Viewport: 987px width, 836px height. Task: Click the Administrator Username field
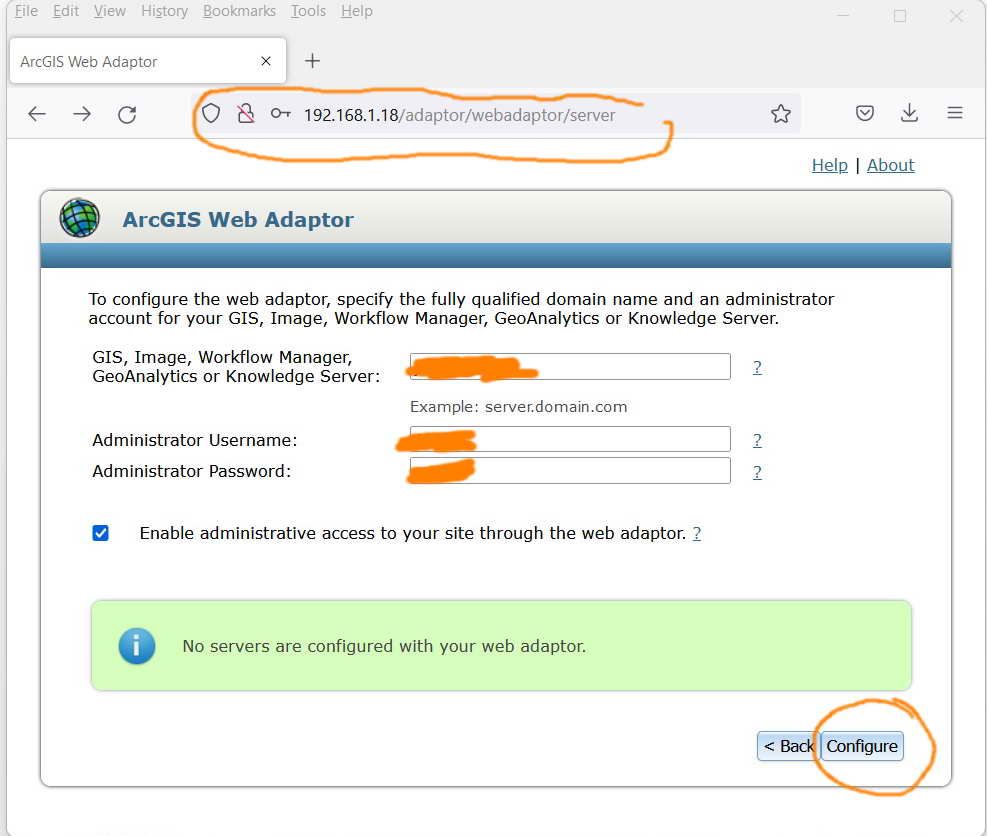pyautogui.click(x=570, y=439)
